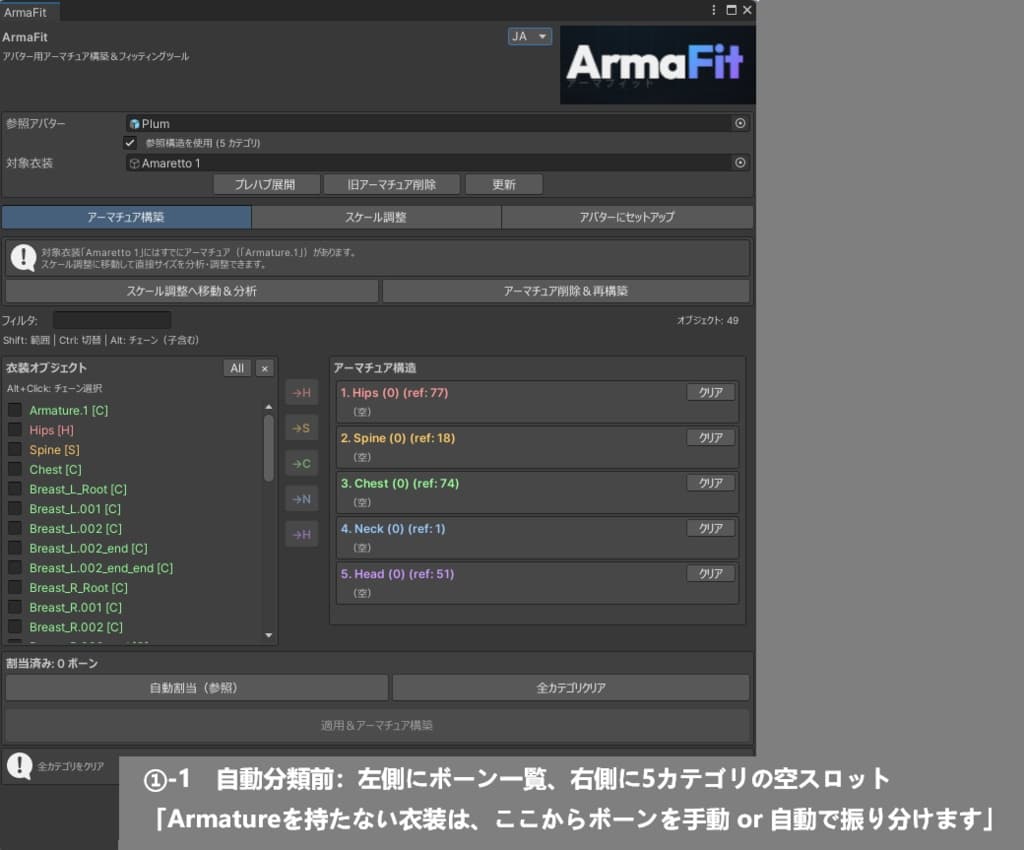This screenshot has width=1024, height=850.
Task: Switch to the アバターにセットアップ tab
Action: click(x=627, y=217)
